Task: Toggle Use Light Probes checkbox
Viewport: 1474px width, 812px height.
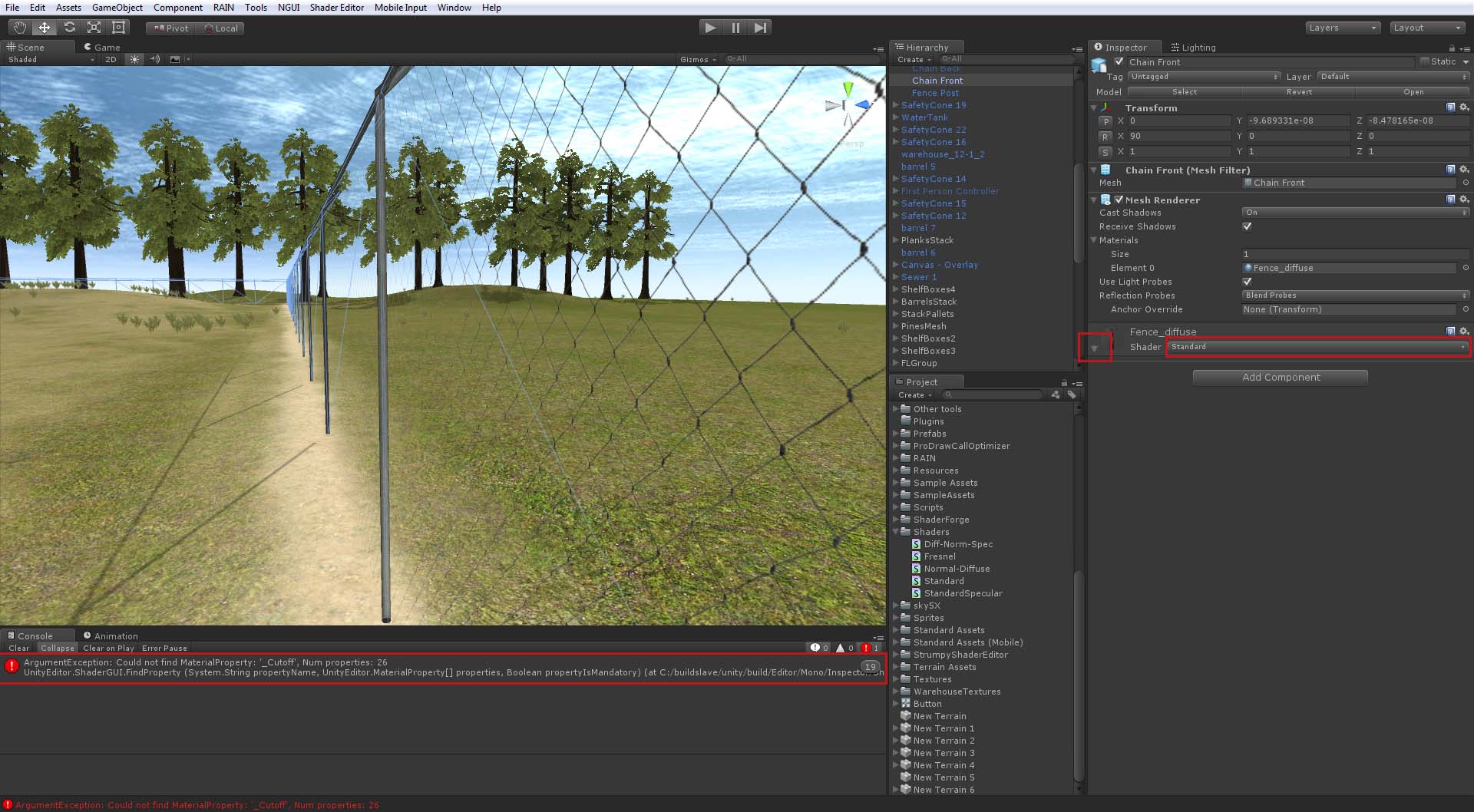Action: coord(1247,282)
